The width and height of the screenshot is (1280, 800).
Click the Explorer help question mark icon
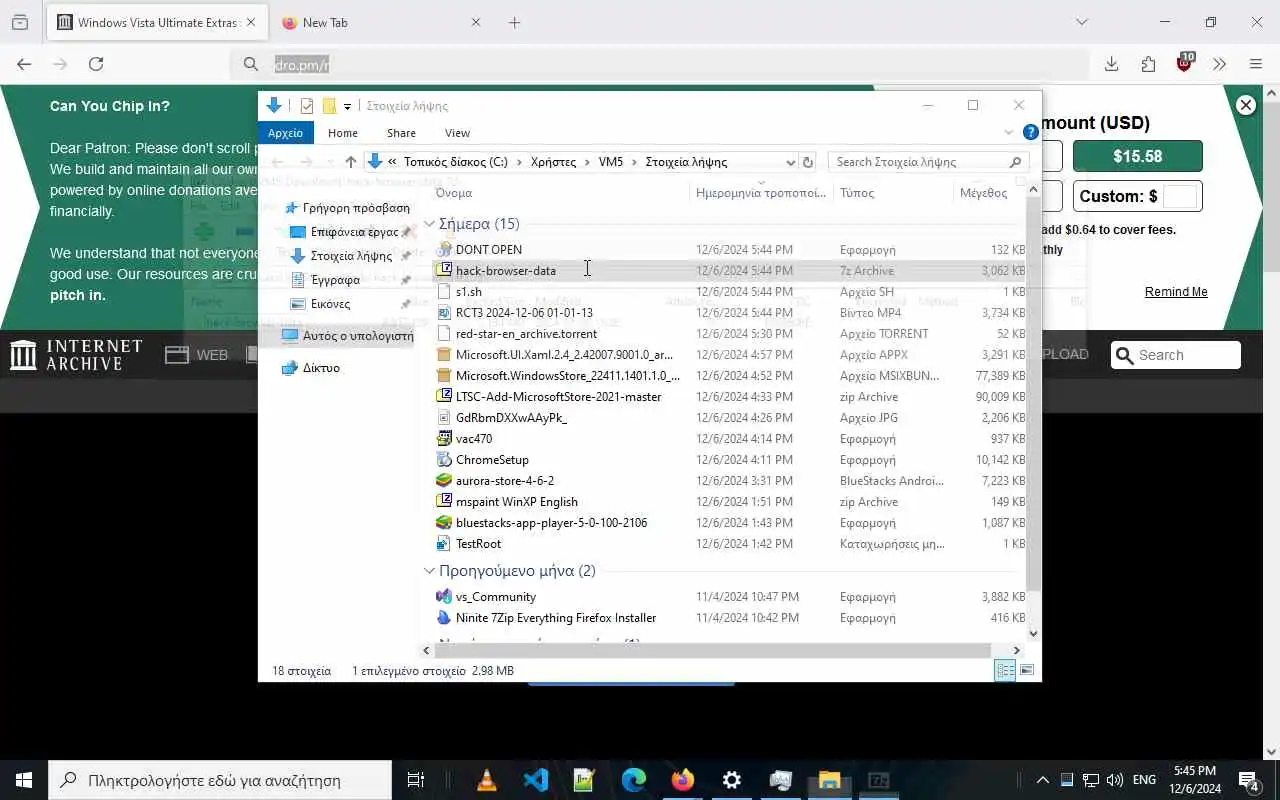click(x=1030, y=132)
